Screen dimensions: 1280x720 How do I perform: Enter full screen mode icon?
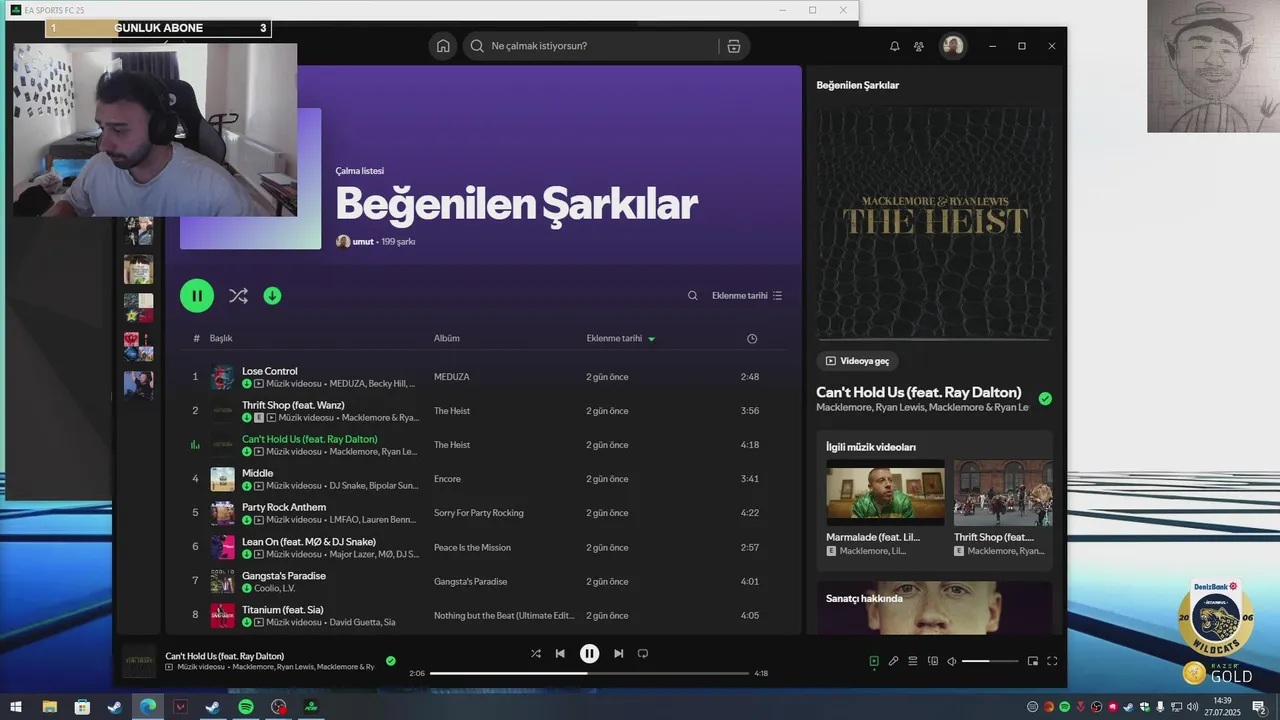coord(1052,661)
